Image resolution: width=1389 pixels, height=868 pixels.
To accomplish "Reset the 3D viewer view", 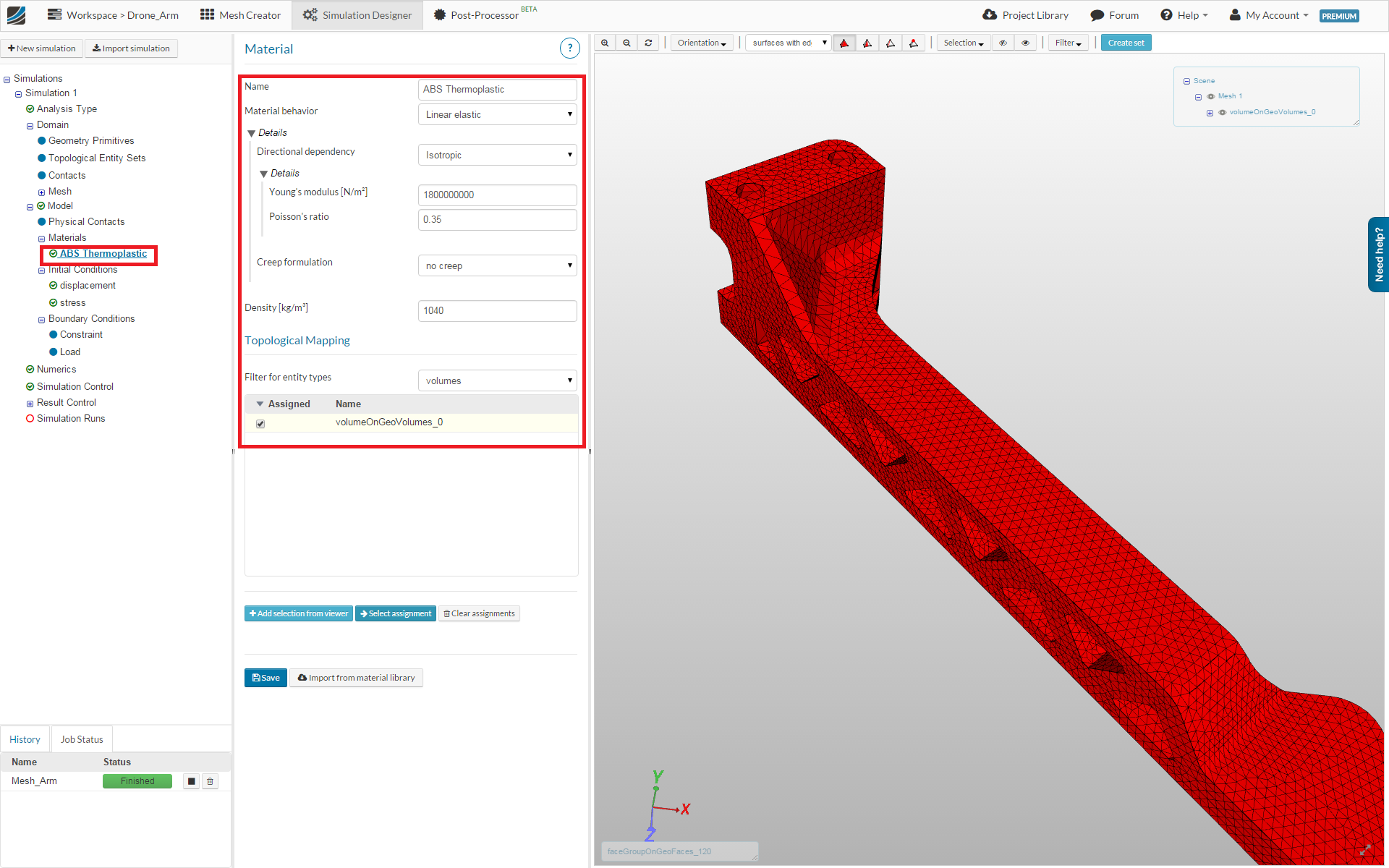I will point(648,43).
